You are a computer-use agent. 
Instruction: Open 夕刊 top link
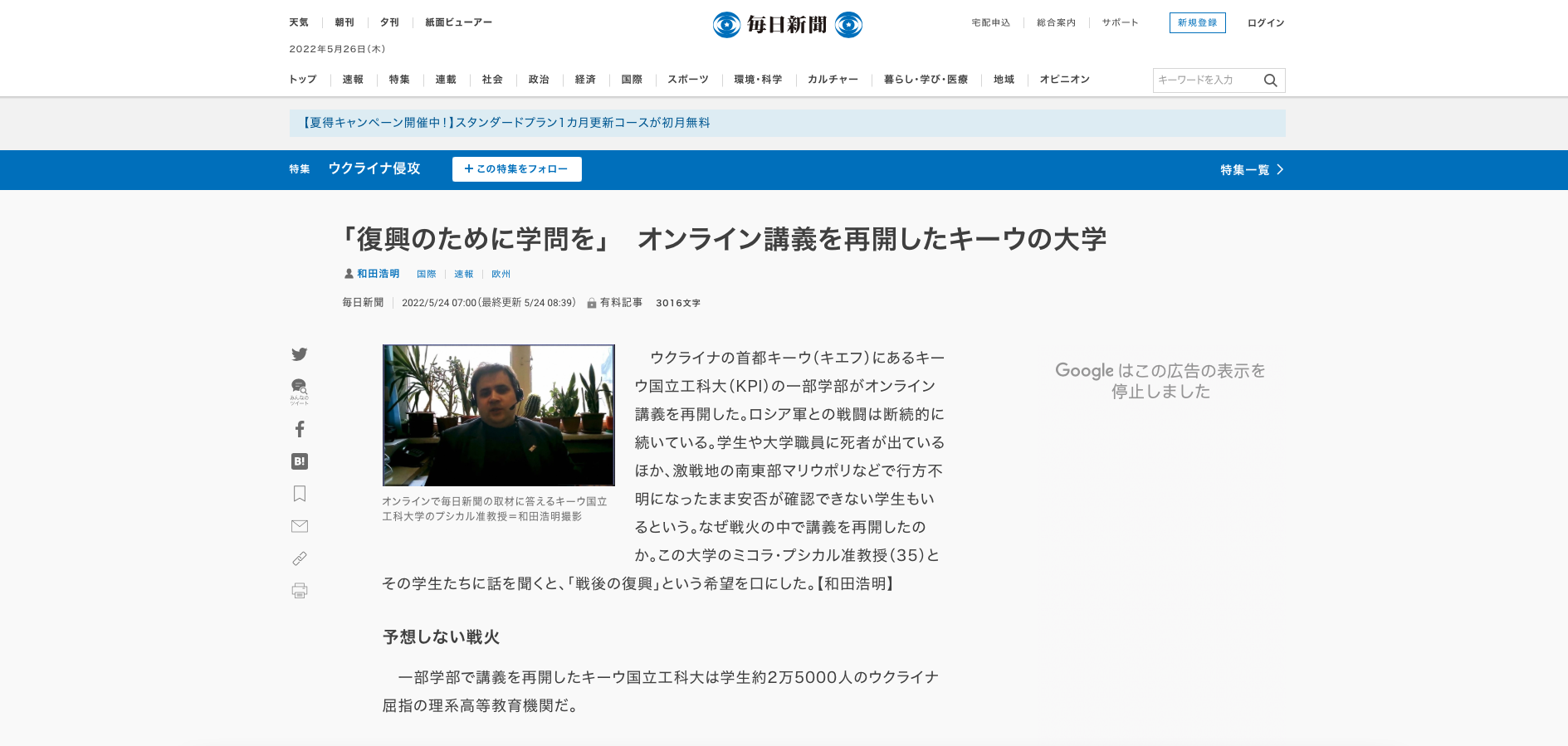389,23
